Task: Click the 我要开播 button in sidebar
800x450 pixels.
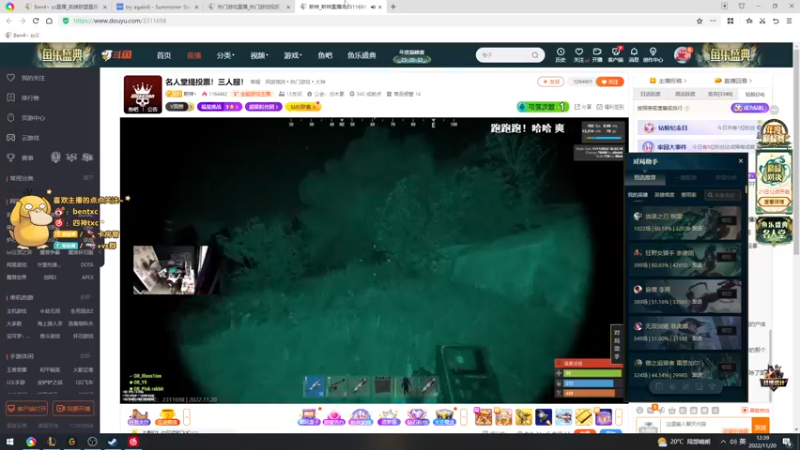Action: coord(73,409)
